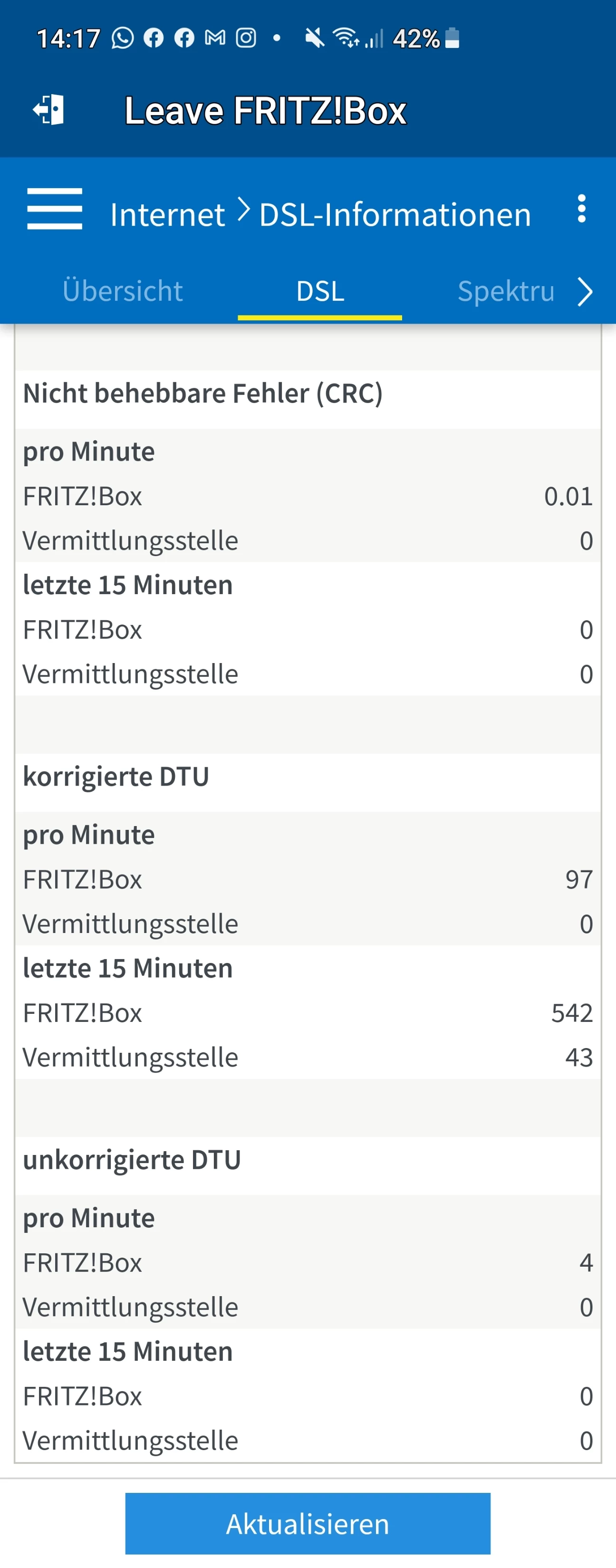Tap the Leave FRITZ!Box title text
Screen dimensions: 616x1568
click(x=265, y=111)
